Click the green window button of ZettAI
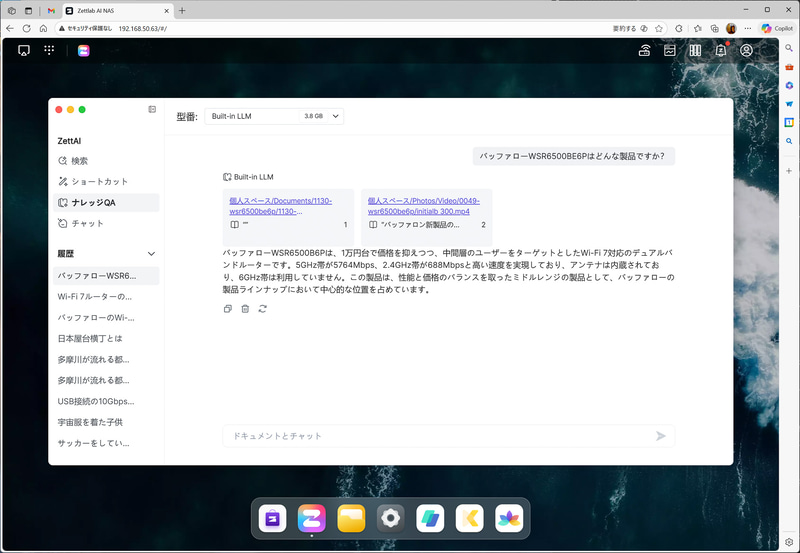 coord(82,110)
